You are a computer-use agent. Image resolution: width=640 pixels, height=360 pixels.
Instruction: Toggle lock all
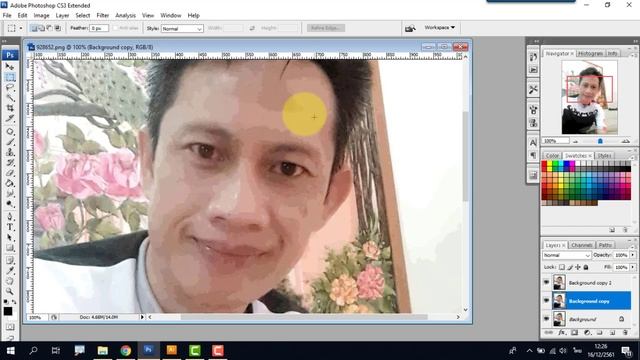[586, 267]
